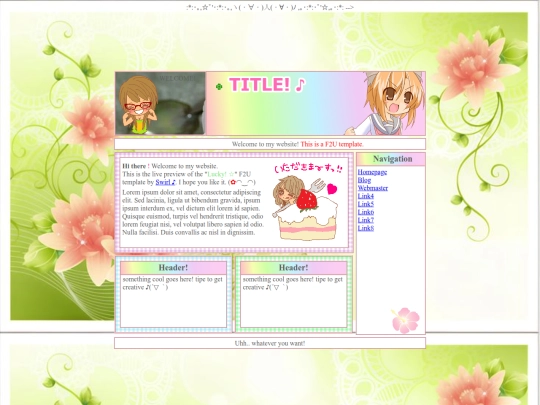Viewport: 540px width, 405px height.
Task: Click the green 'Lucky! ☆' template name
Action: coord(221,174)
